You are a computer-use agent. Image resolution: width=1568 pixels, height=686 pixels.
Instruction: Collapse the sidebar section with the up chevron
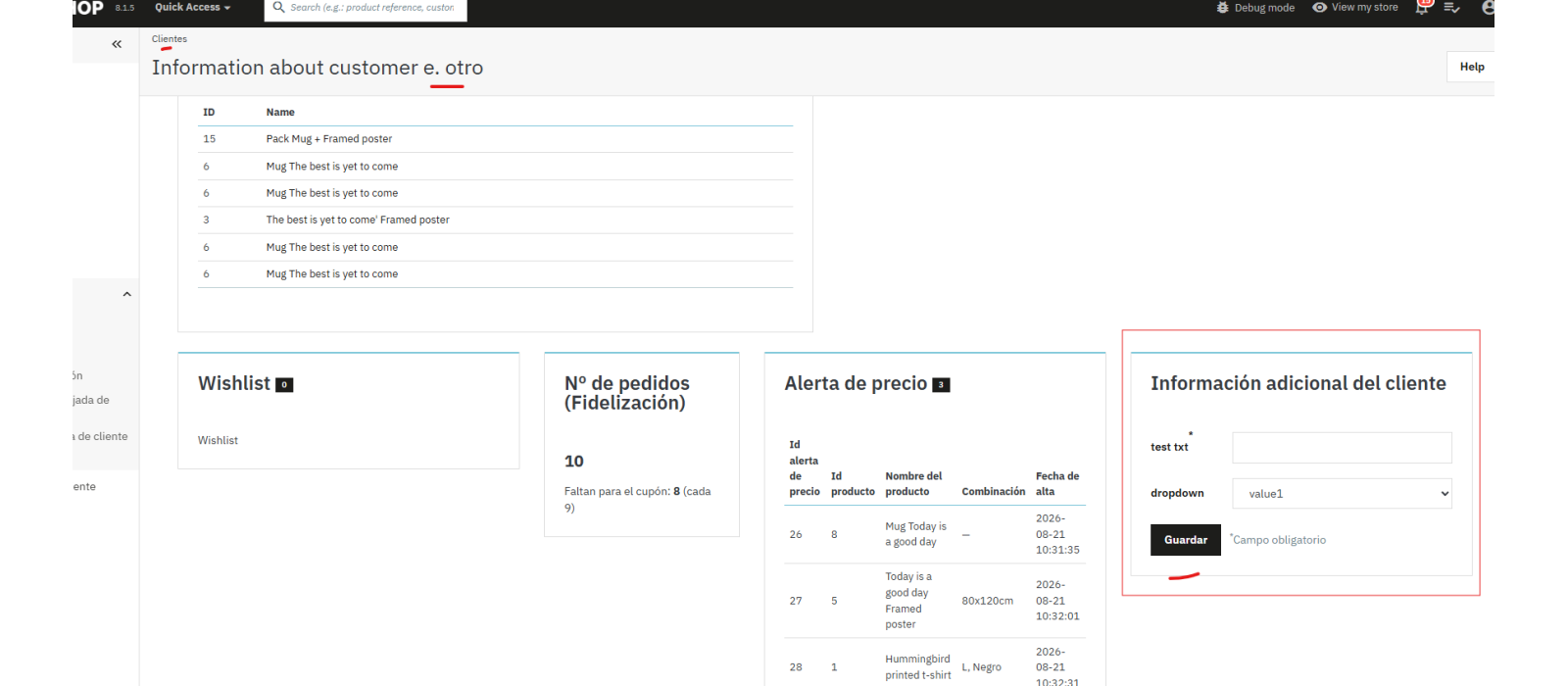point(126,294)
